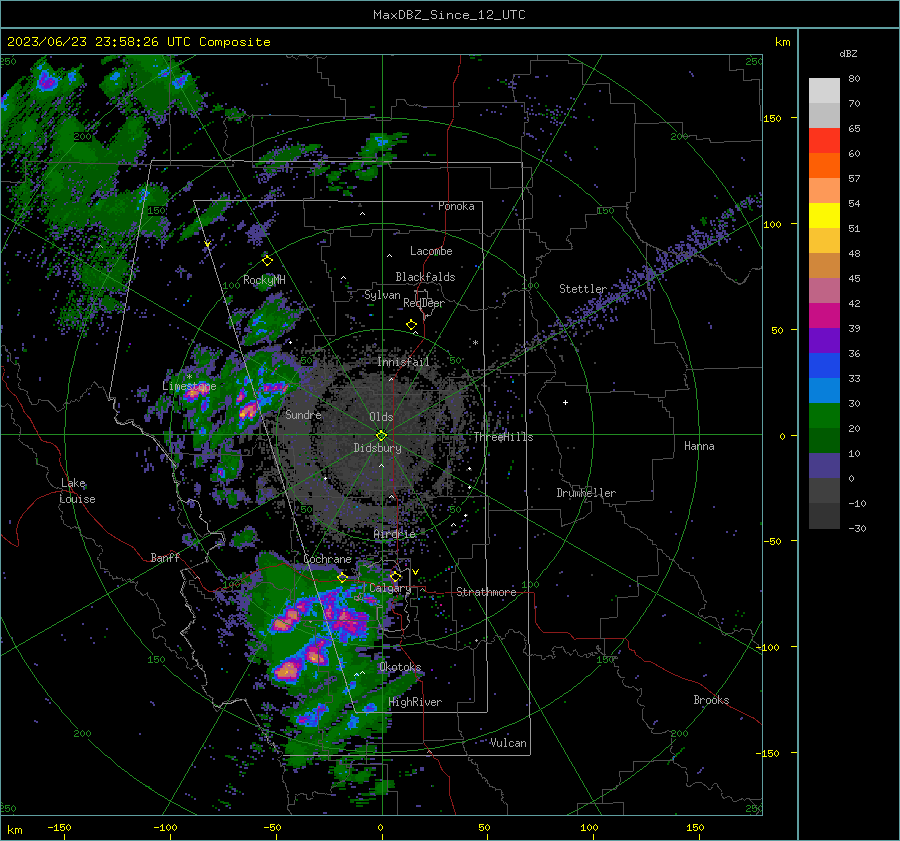Click the dBZ legend heading

coord(848,54)
